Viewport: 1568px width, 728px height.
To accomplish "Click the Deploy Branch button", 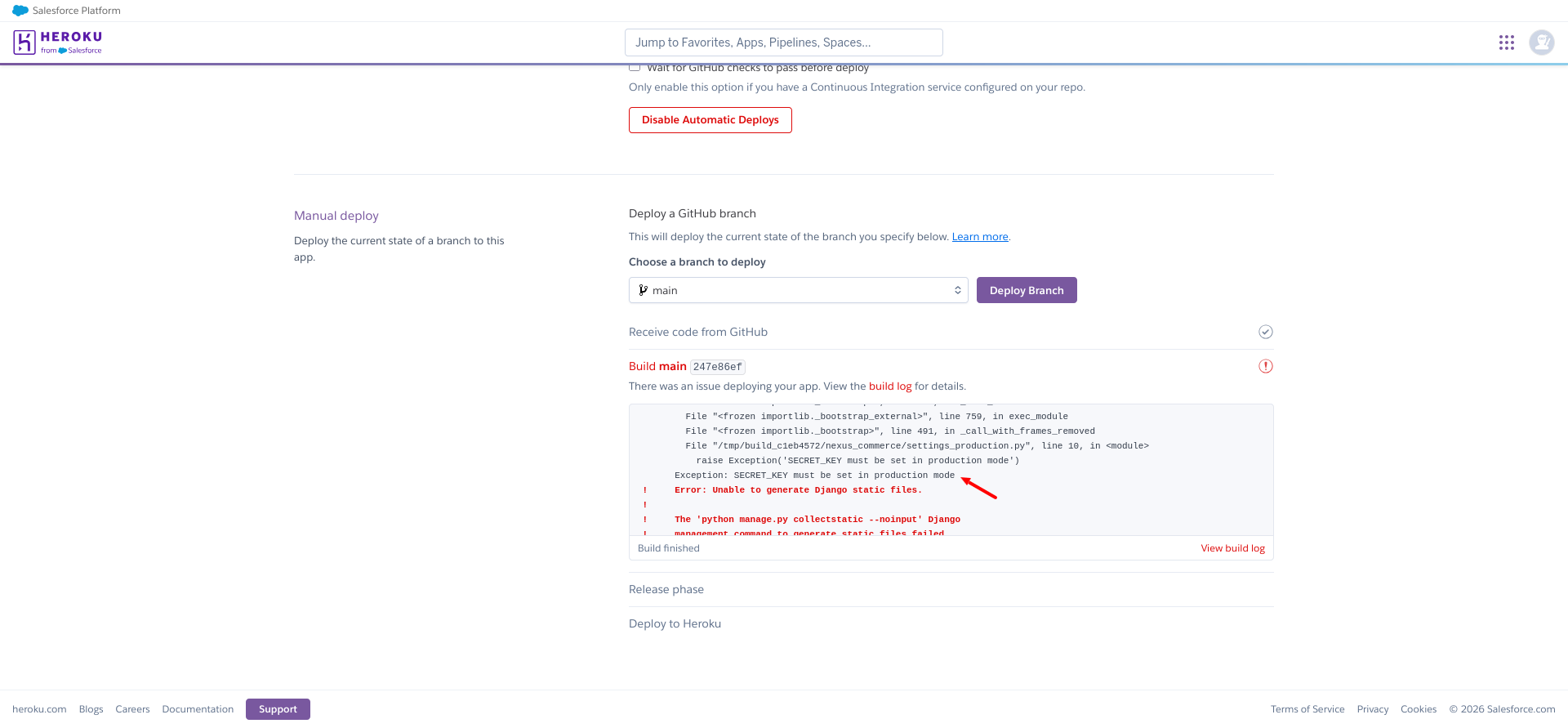I will point(1027,290).
